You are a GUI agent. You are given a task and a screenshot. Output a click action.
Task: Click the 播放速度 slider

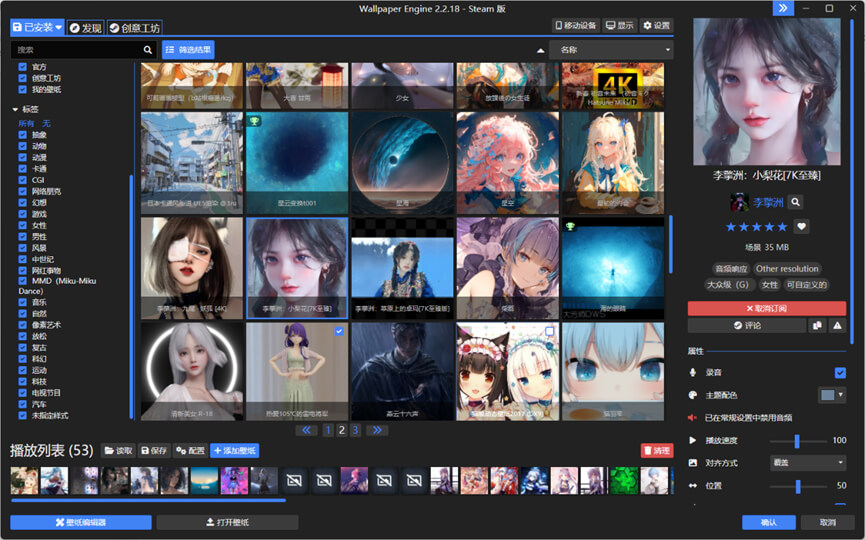[x=797, y=441]
